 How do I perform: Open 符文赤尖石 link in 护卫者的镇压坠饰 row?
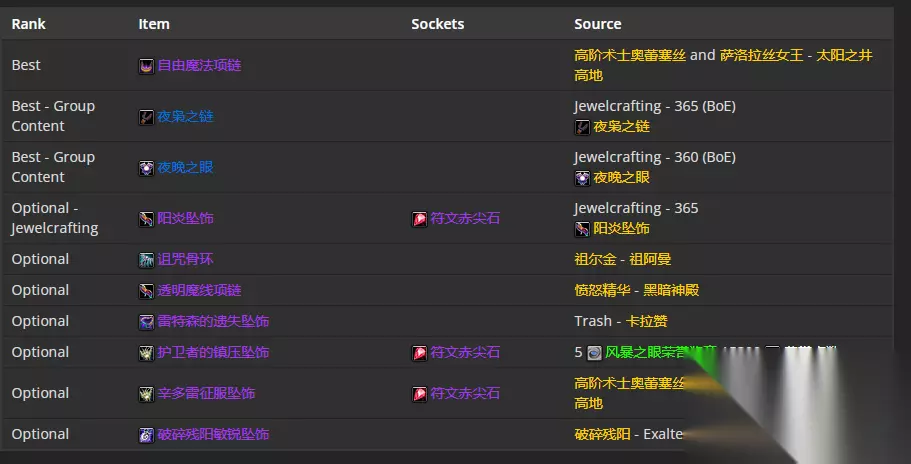(x=465, y=352)
